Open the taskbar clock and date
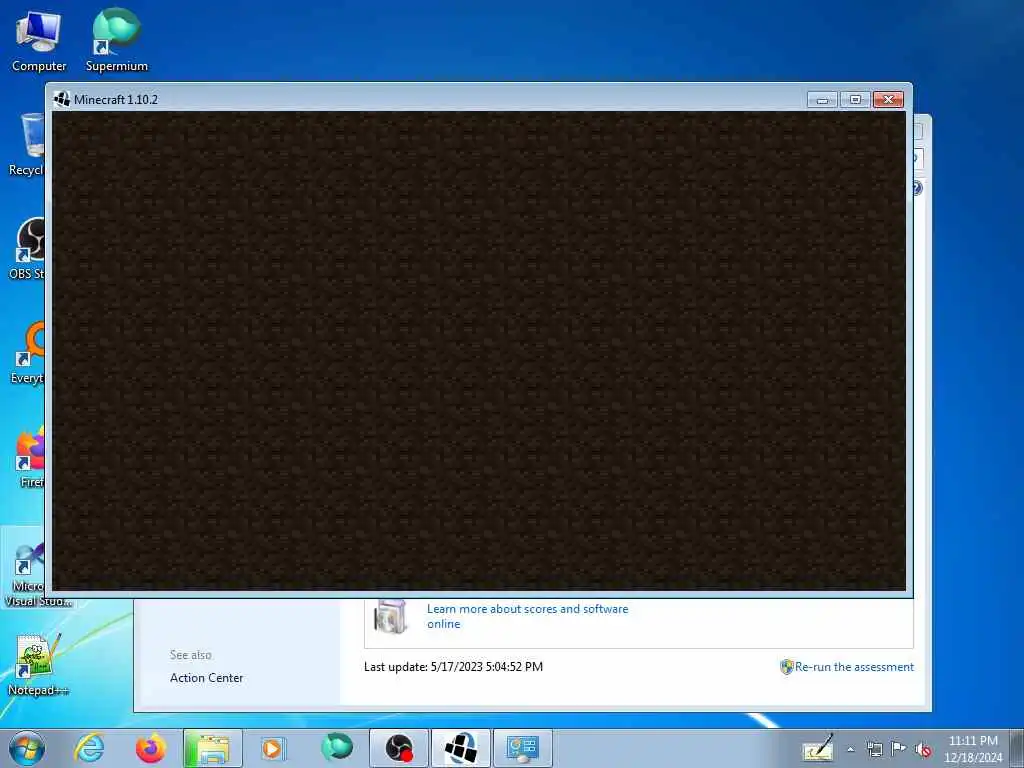Screen dimensions: 1024x768 (x=972, y=749)
